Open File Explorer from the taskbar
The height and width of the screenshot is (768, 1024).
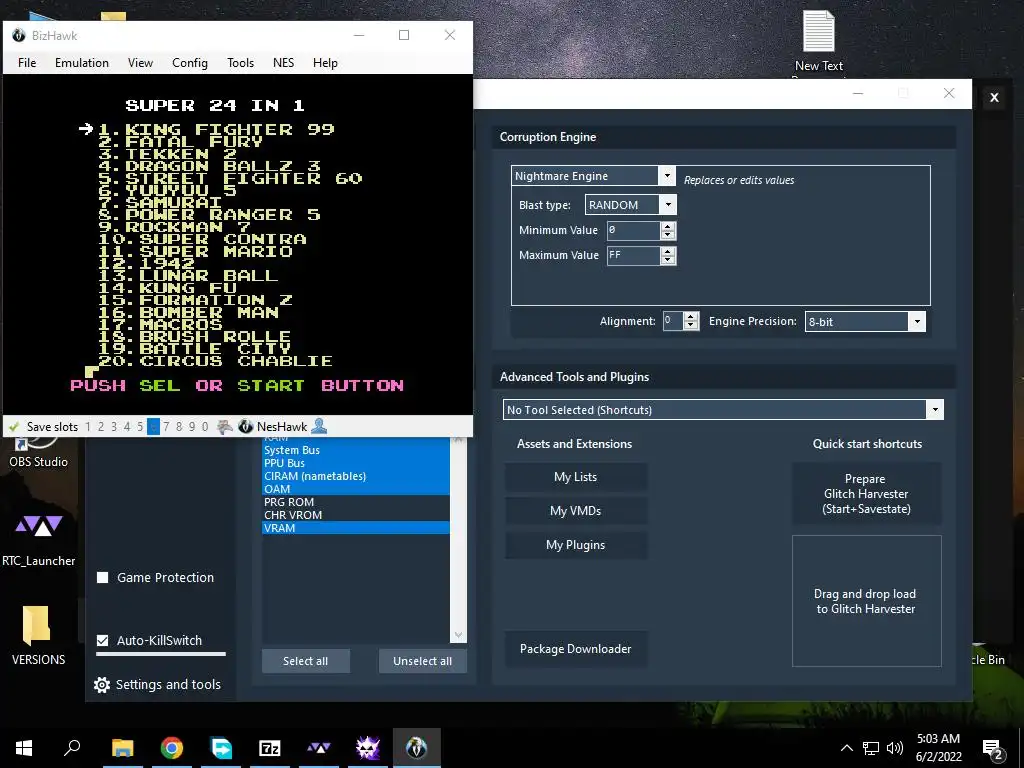click(x=122, y=748)
